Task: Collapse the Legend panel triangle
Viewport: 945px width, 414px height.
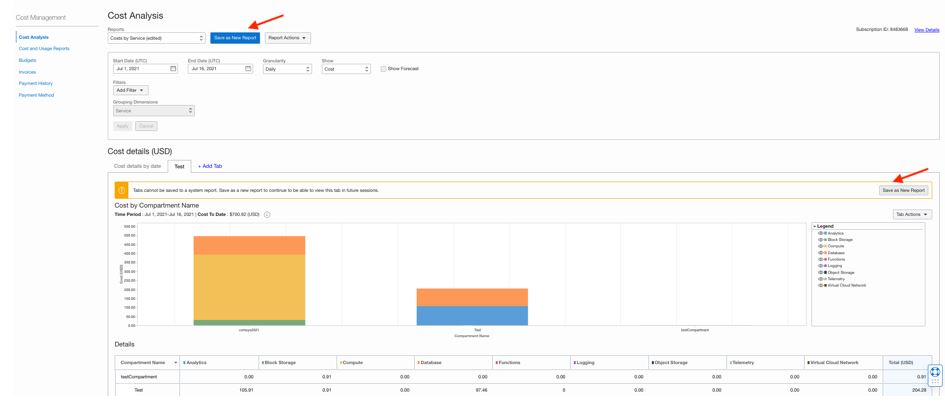Action: coord(814,226)
